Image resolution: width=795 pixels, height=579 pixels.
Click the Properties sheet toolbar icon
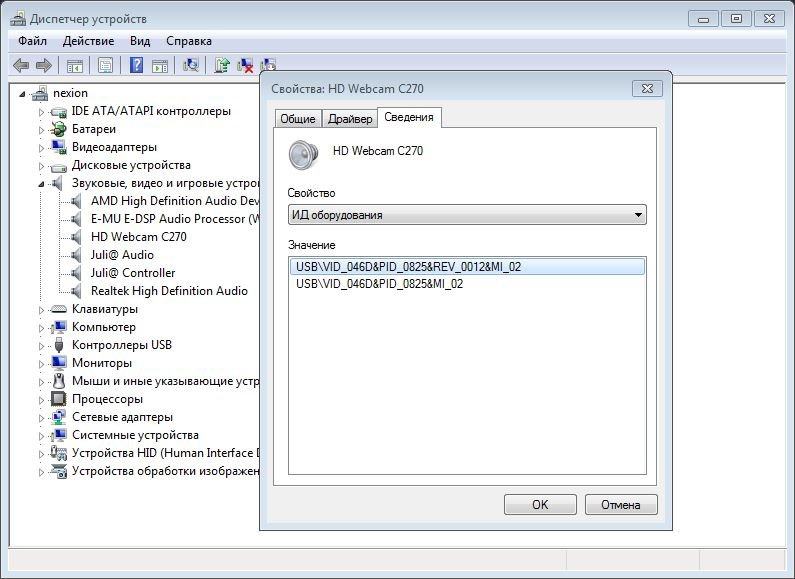coord(105,66)
